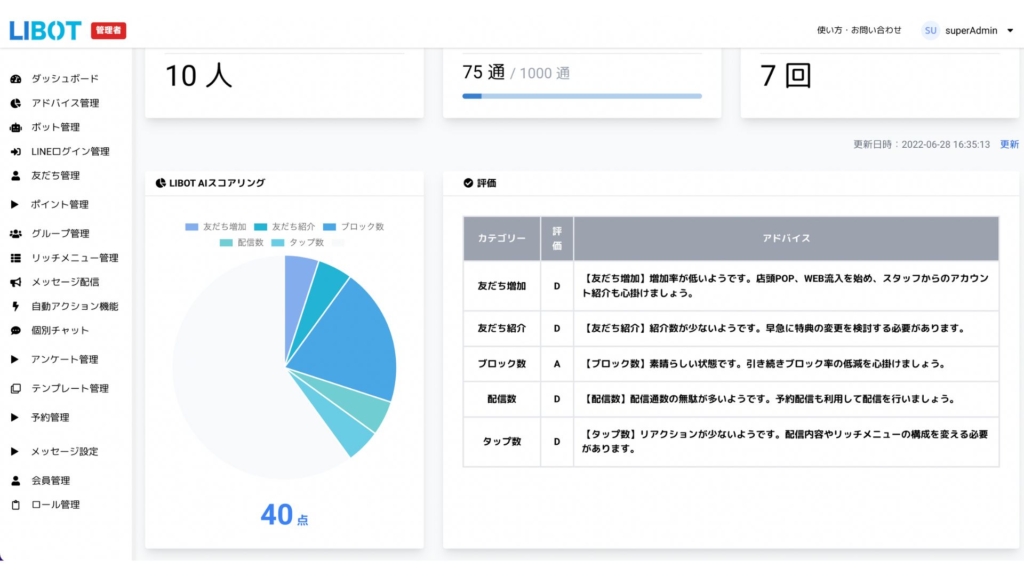Click the アドバイス管理 pie-chart icon
The image size is (1024, 576).
pos(15,103)
